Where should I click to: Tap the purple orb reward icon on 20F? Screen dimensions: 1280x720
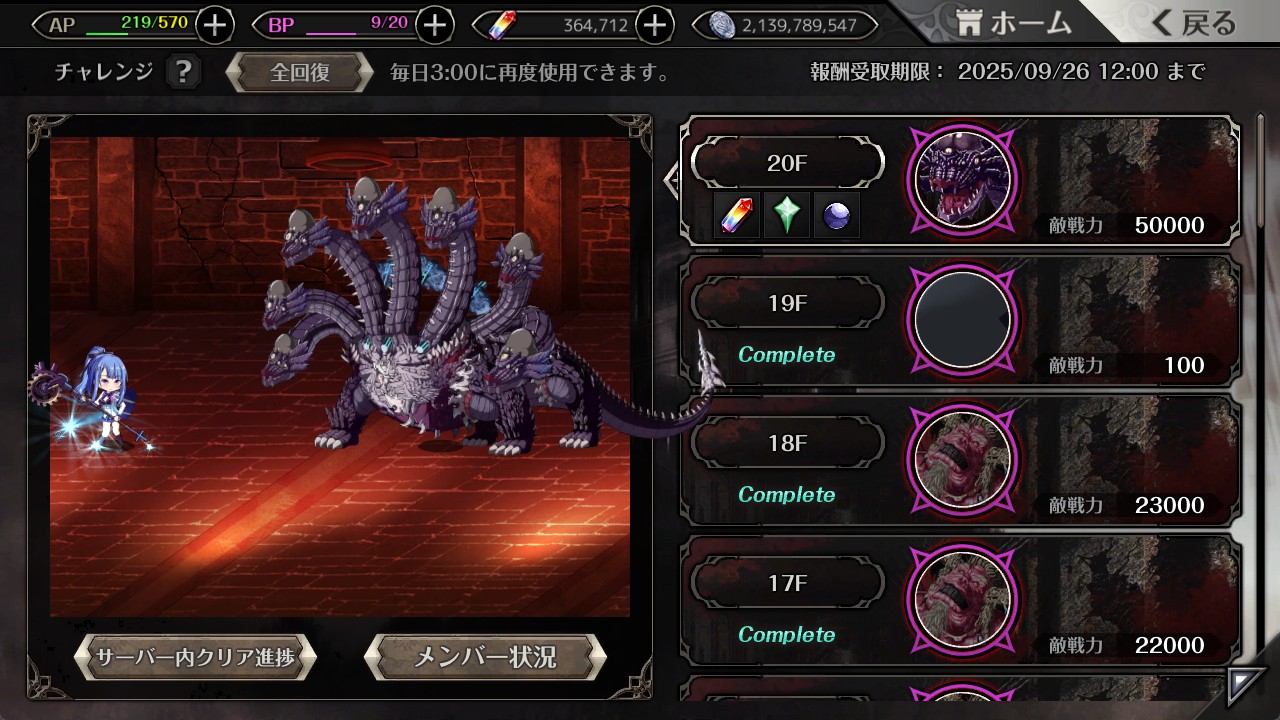coord(836,215)
